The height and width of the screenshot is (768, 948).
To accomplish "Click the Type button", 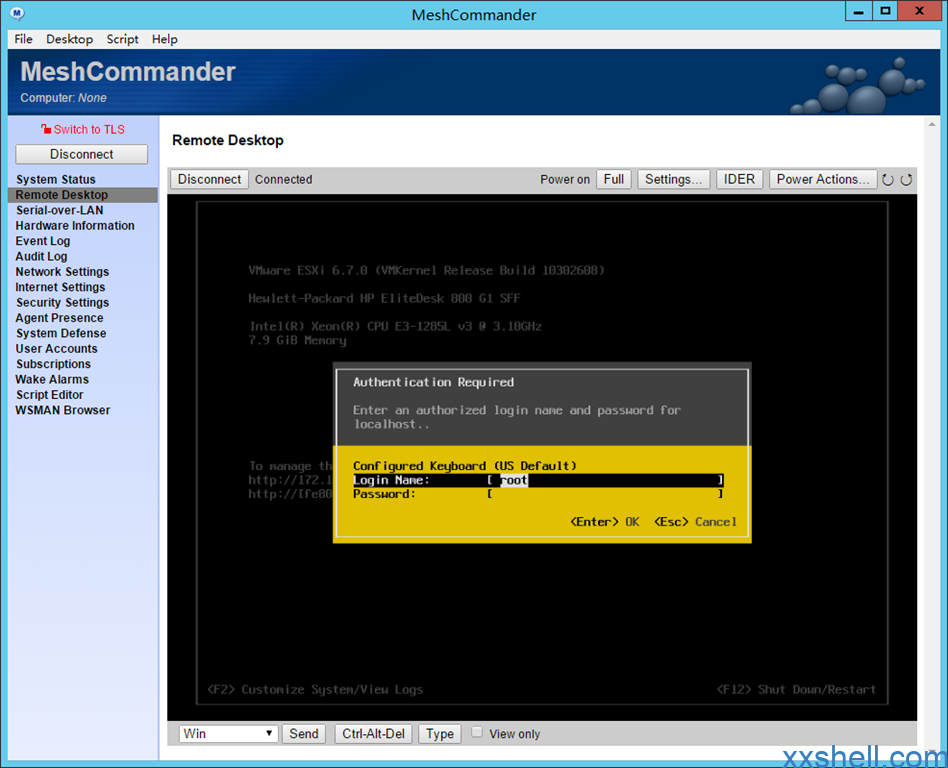I will (x=440, y=734).
